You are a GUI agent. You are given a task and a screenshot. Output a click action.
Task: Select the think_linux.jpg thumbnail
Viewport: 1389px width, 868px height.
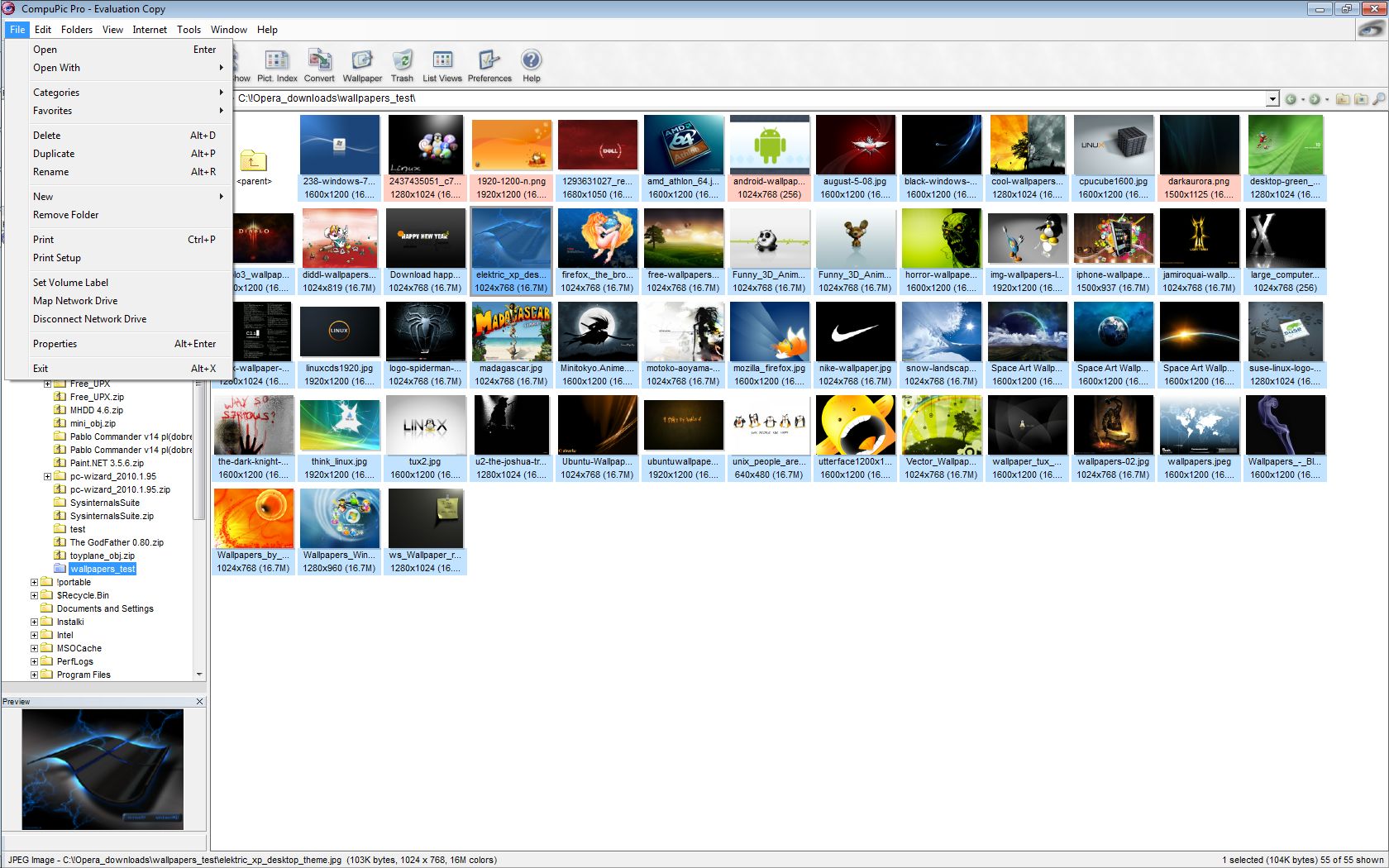pyautogui.click(x=340, y=438)
